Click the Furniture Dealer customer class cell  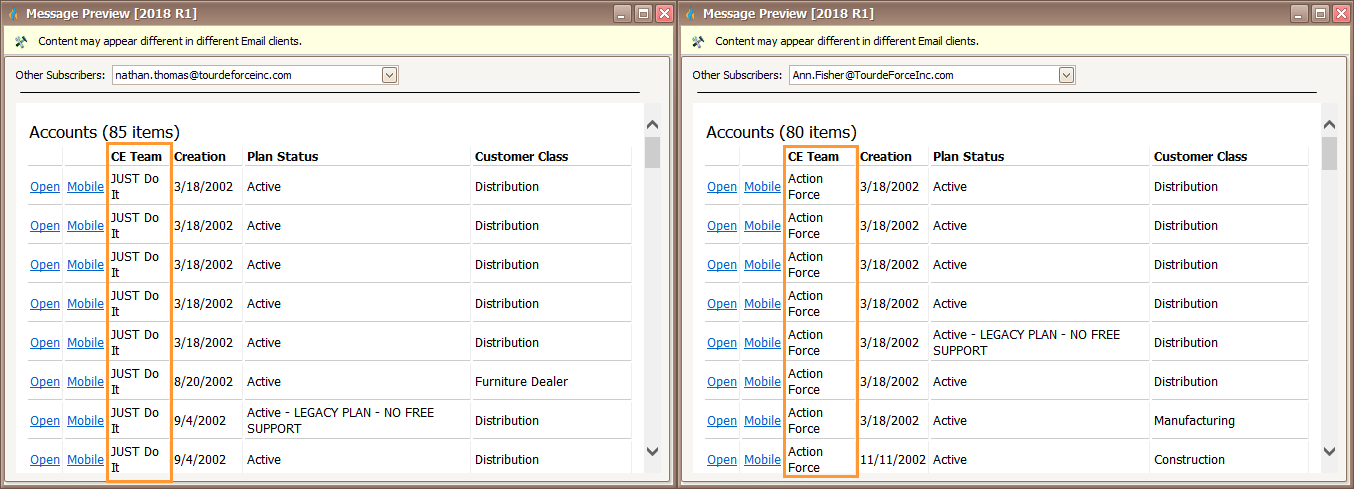[x=521, y=381]
